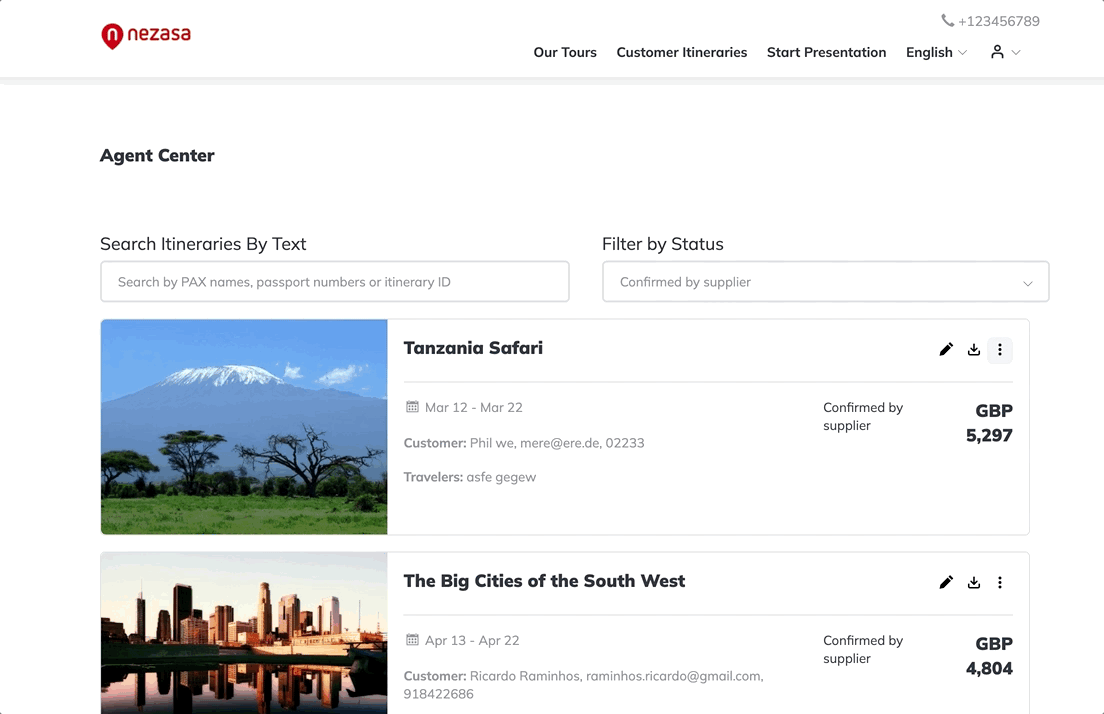Image resolution: width=1104 pixels, height=714 pixels.
Task: Click the phone number +123456789
Action: coord(998,21)
